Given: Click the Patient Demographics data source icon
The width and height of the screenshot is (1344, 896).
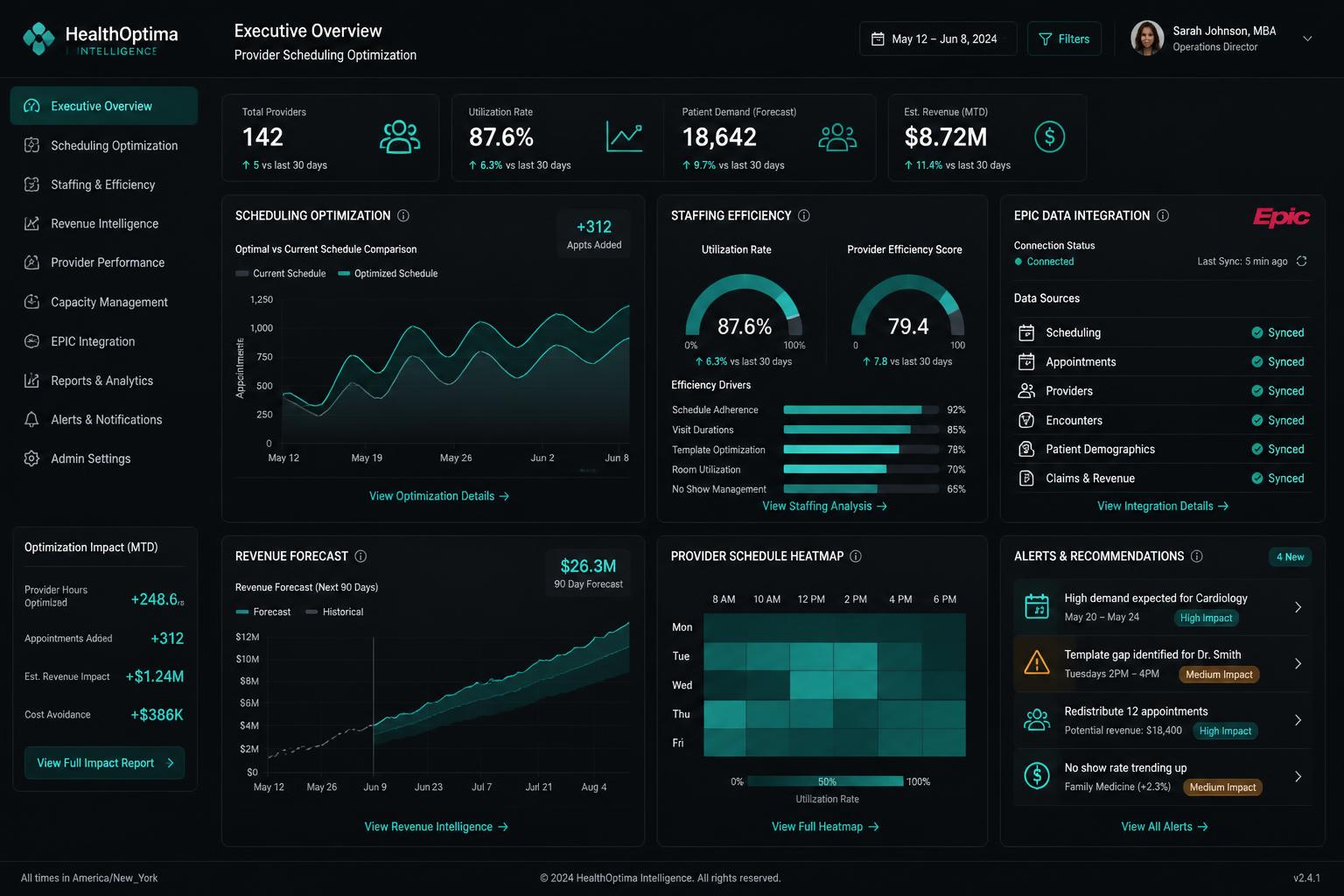Looking at the screenshot, I should pos(1026,449).
